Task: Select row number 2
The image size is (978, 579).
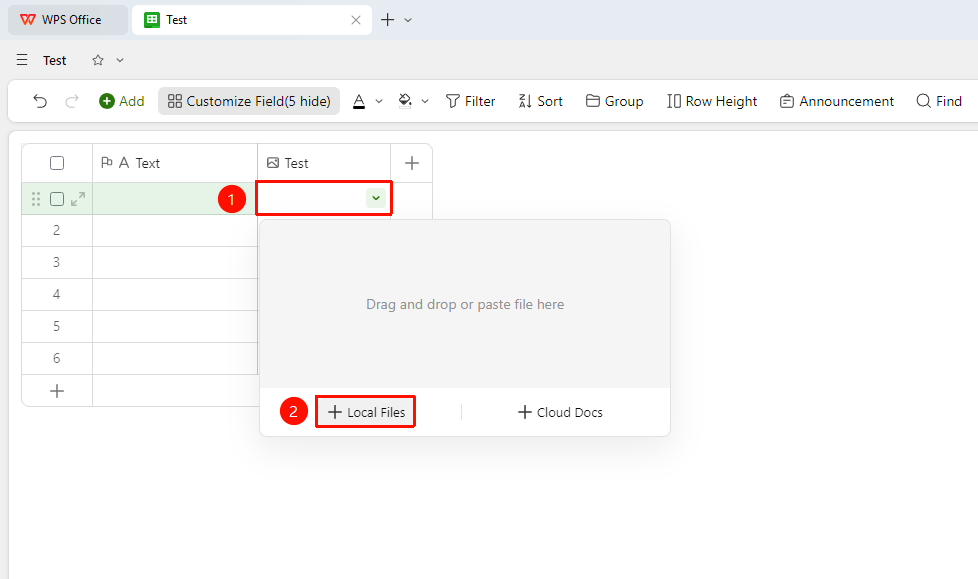Action: point(57,230)
